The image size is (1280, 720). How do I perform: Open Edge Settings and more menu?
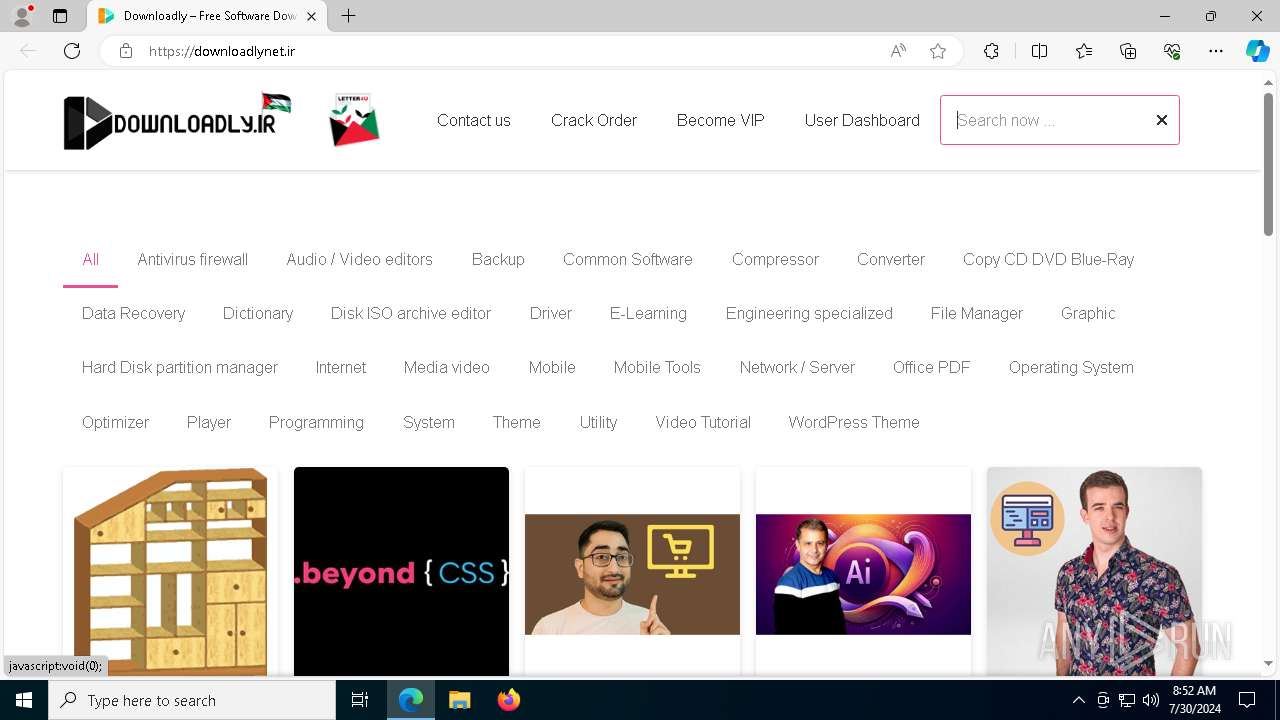(x=1216, y=51)
